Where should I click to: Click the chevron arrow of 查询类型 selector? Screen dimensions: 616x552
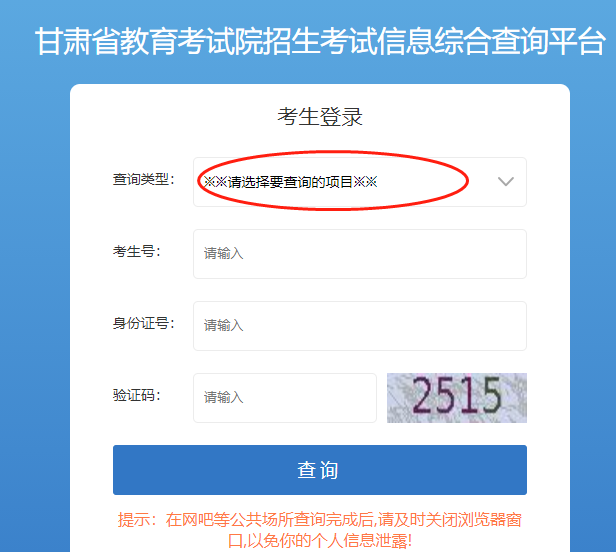pos(506,182)
